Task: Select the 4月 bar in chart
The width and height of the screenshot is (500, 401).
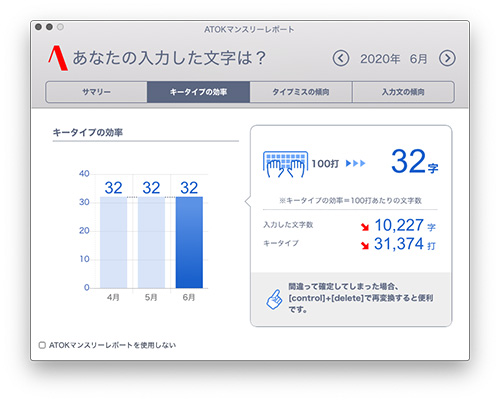Action: click(113, 242)
